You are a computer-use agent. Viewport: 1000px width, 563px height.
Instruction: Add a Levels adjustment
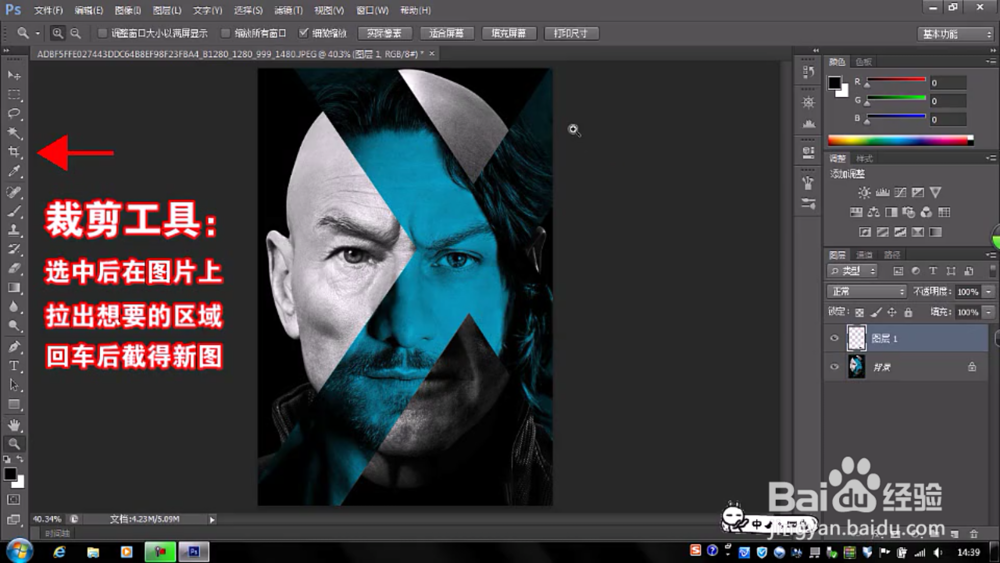(882, 193)
